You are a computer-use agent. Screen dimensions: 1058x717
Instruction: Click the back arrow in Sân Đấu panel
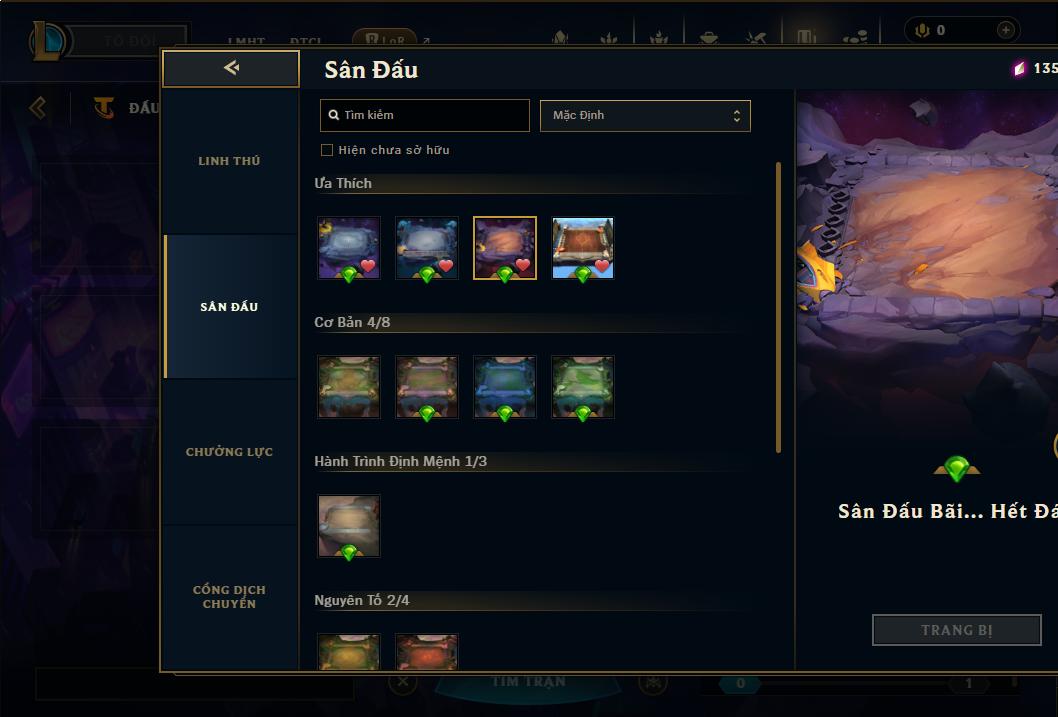point(231,67)
